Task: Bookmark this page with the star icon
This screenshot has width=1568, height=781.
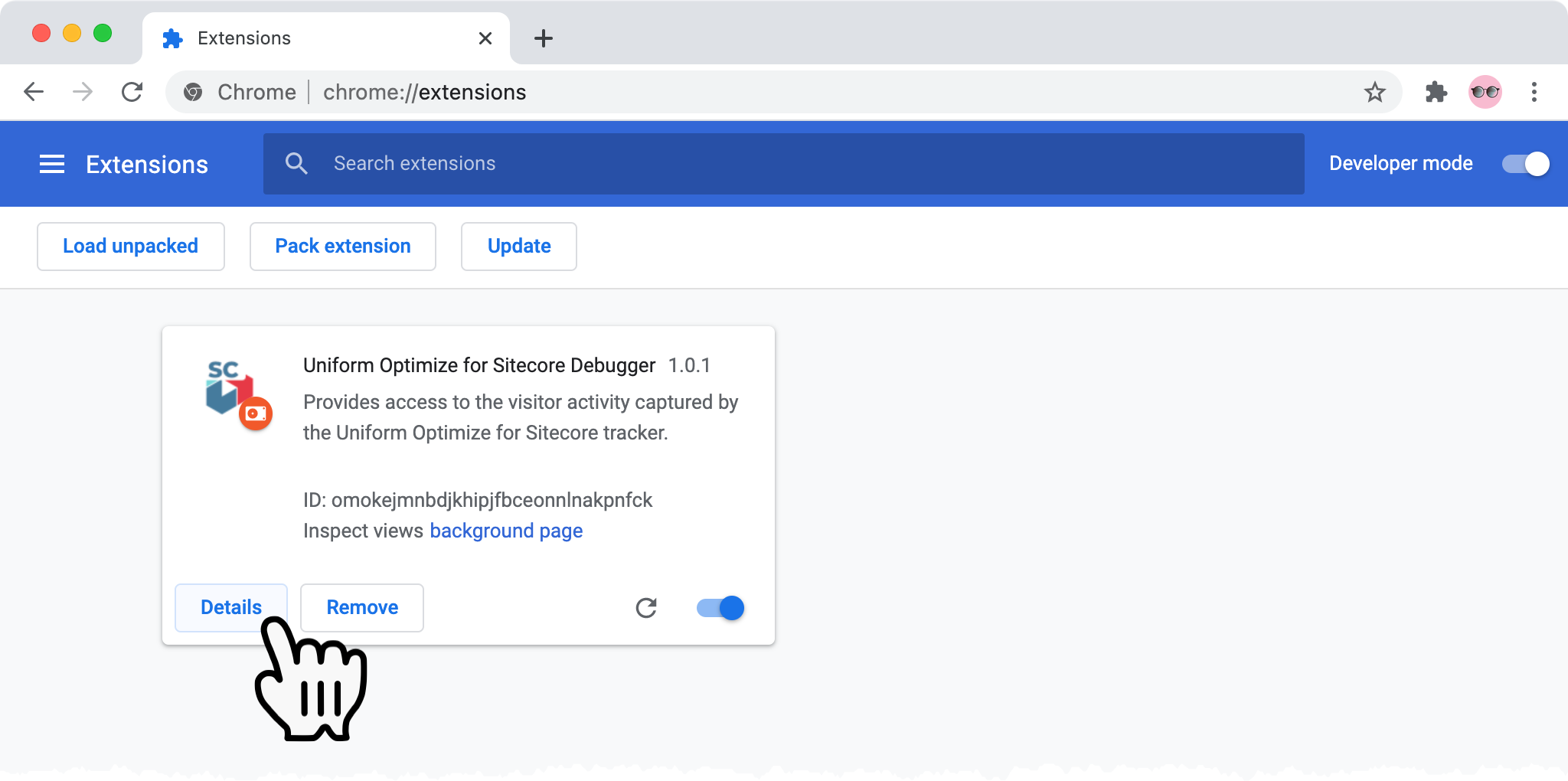Action: pyautogui.click(x=1375, y=92)
